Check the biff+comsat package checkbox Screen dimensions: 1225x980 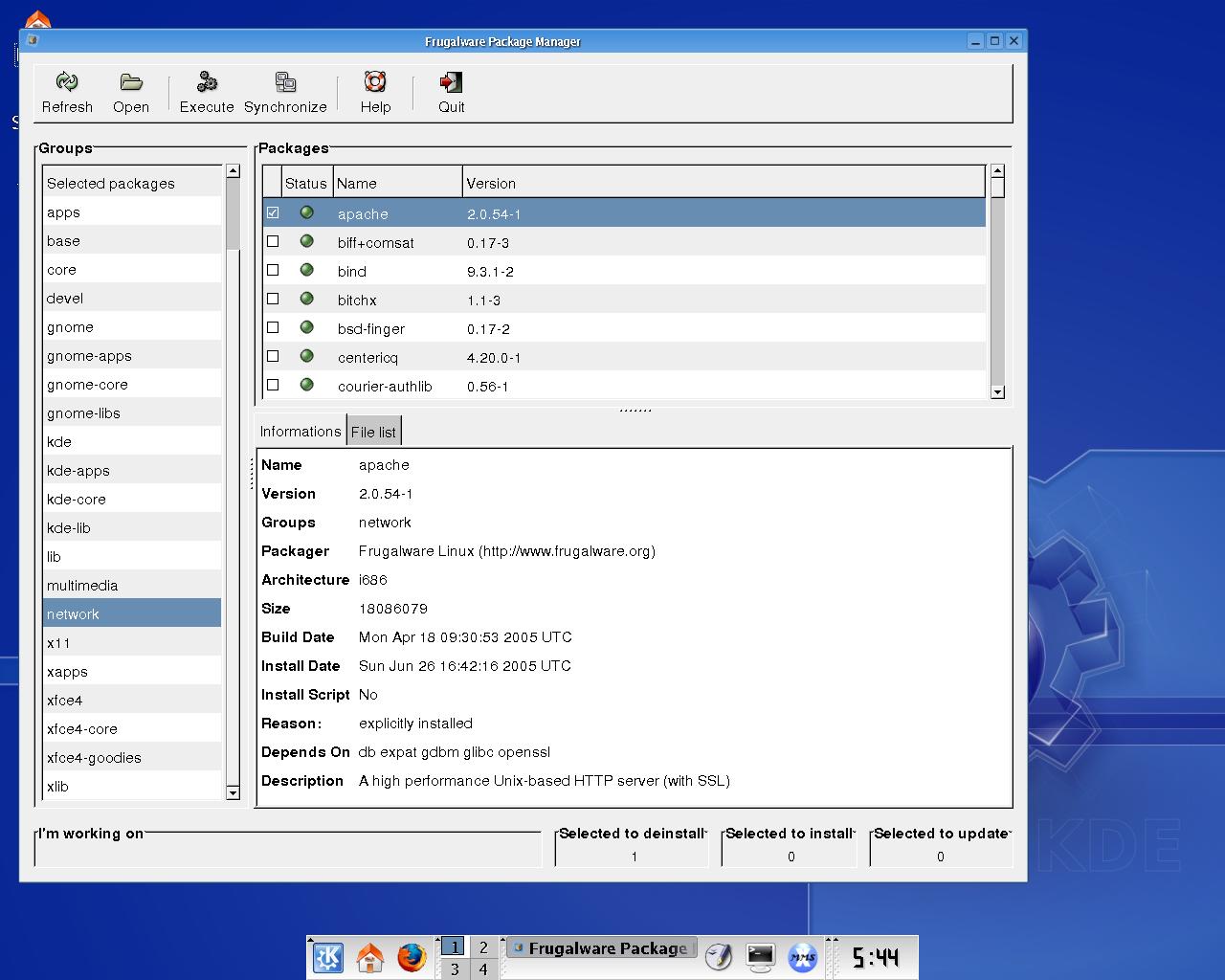click(273, 241)
